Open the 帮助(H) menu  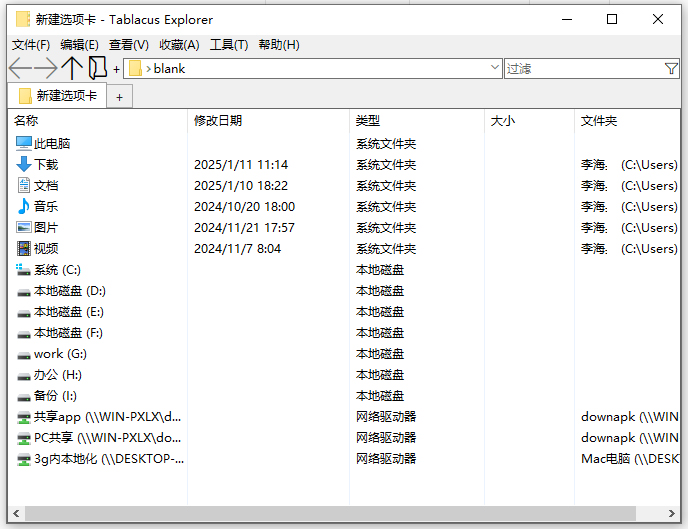279,45
